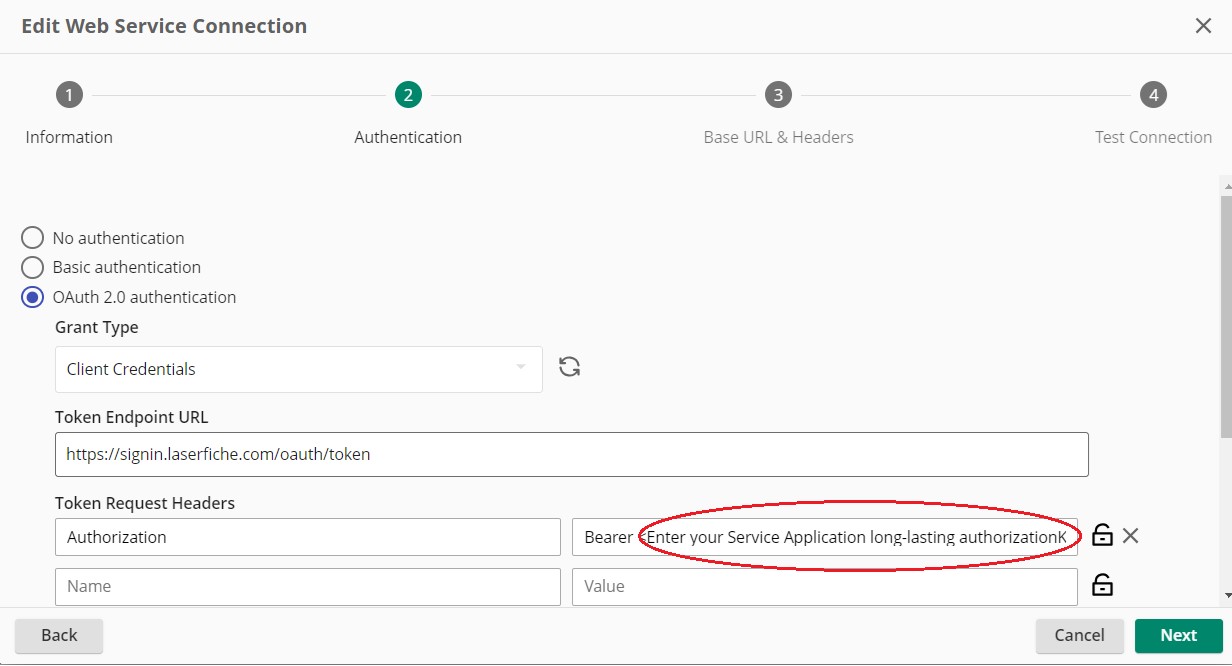
Task: Click the empty header Name field
Action: point(307,586)
